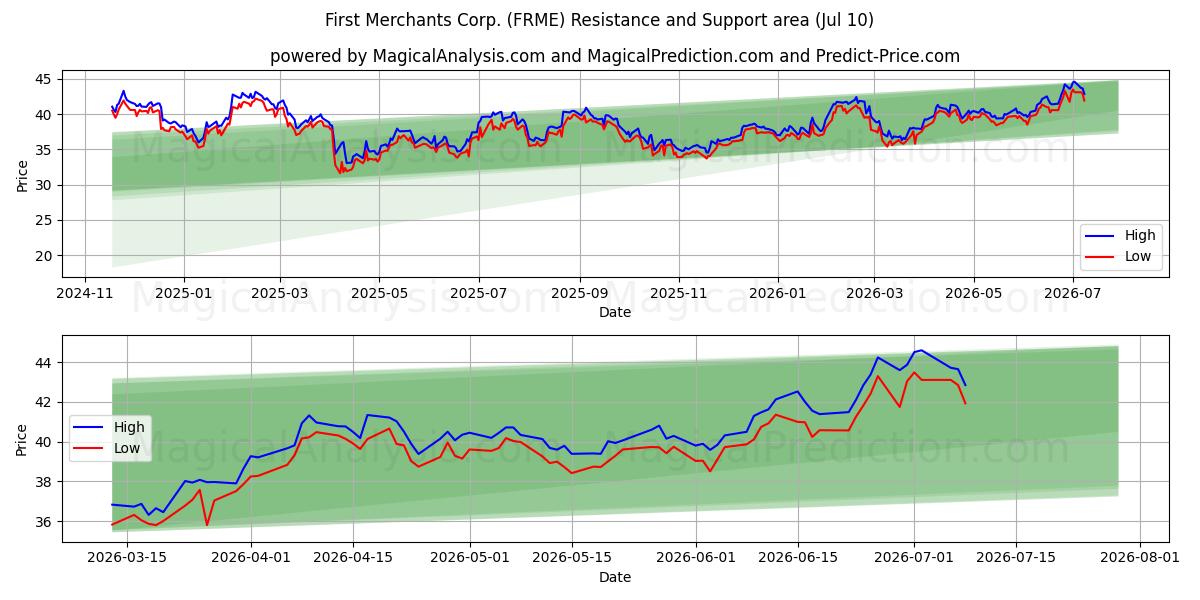Click the 2025-05 tick label
Image resolution: width=1200 pixels, height=600 pixels.
[x=380, y=294]
